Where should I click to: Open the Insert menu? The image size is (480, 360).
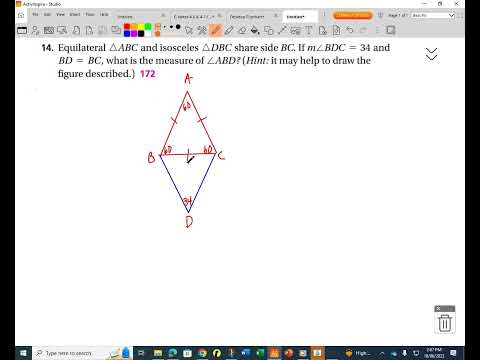click(x=75, y=14)
